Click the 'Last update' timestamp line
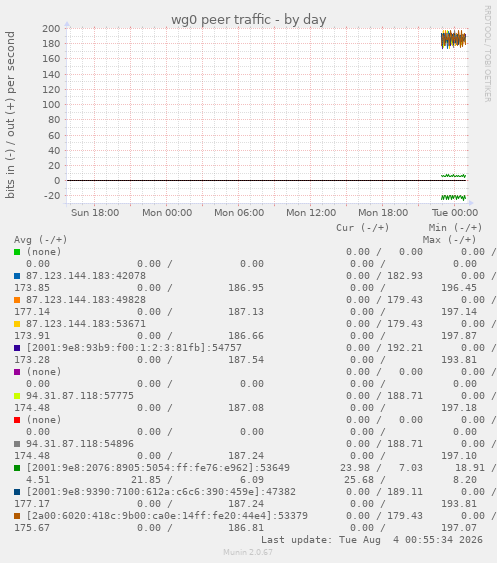This screenshot has height=563, width=497. coord(372,540)
